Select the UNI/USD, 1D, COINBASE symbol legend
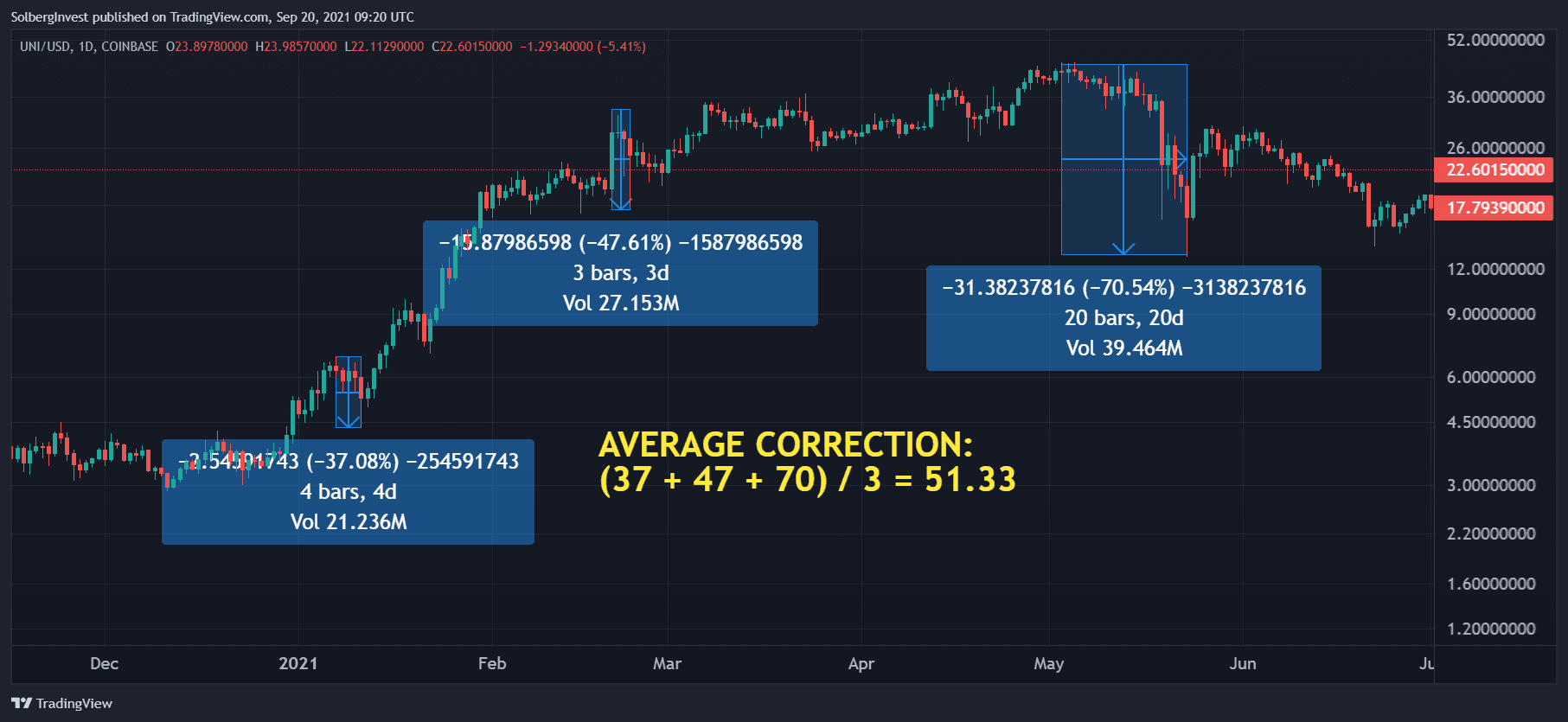The height and width of the screenshot is (722, 1568). (89, 47)
